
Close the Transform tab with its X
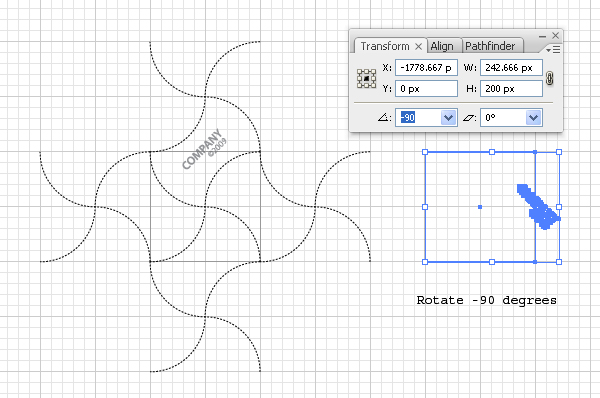[418, 46]
